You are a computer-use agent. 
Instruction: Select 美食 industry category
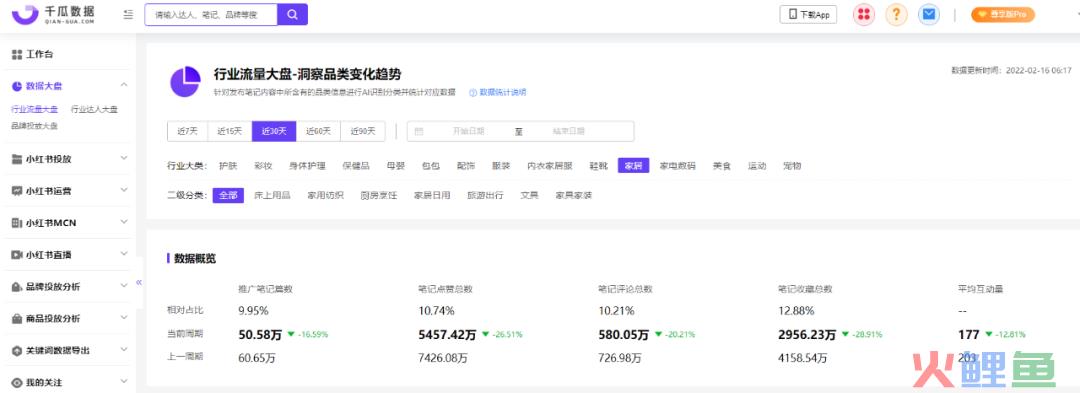(x=722, y=166)
